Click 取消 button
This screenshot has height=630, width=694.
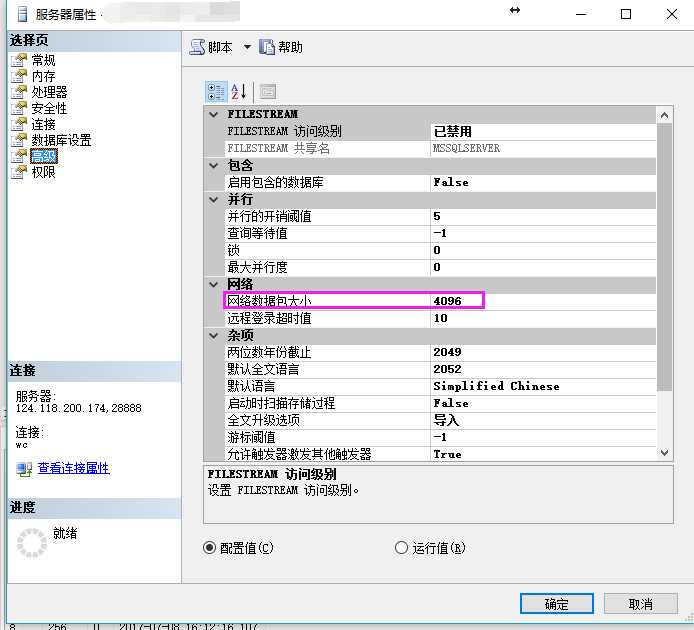click(640, 604)
